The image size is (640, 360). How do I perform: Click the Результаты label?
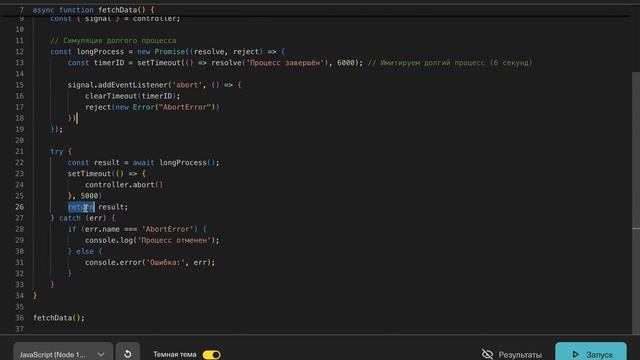coord(520,355)
